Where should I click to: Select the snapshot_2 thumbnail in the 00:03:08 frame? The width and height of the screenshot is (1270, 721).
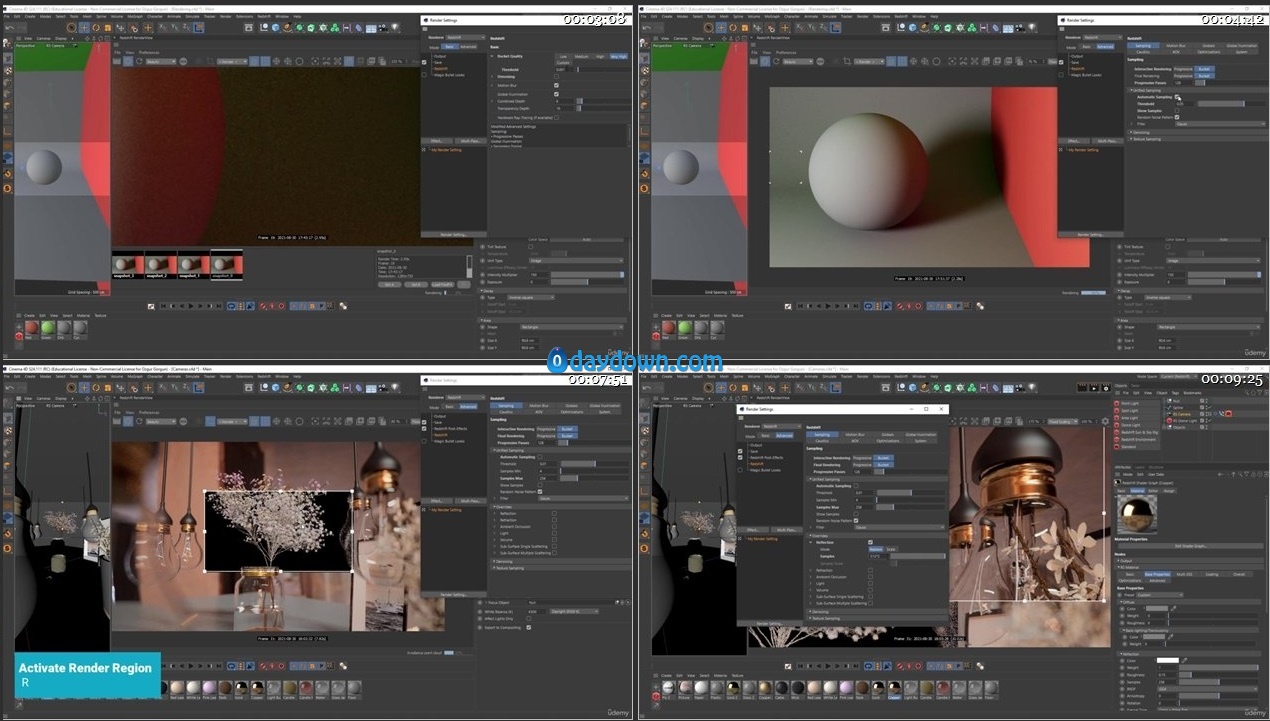[x=161, y=265]
